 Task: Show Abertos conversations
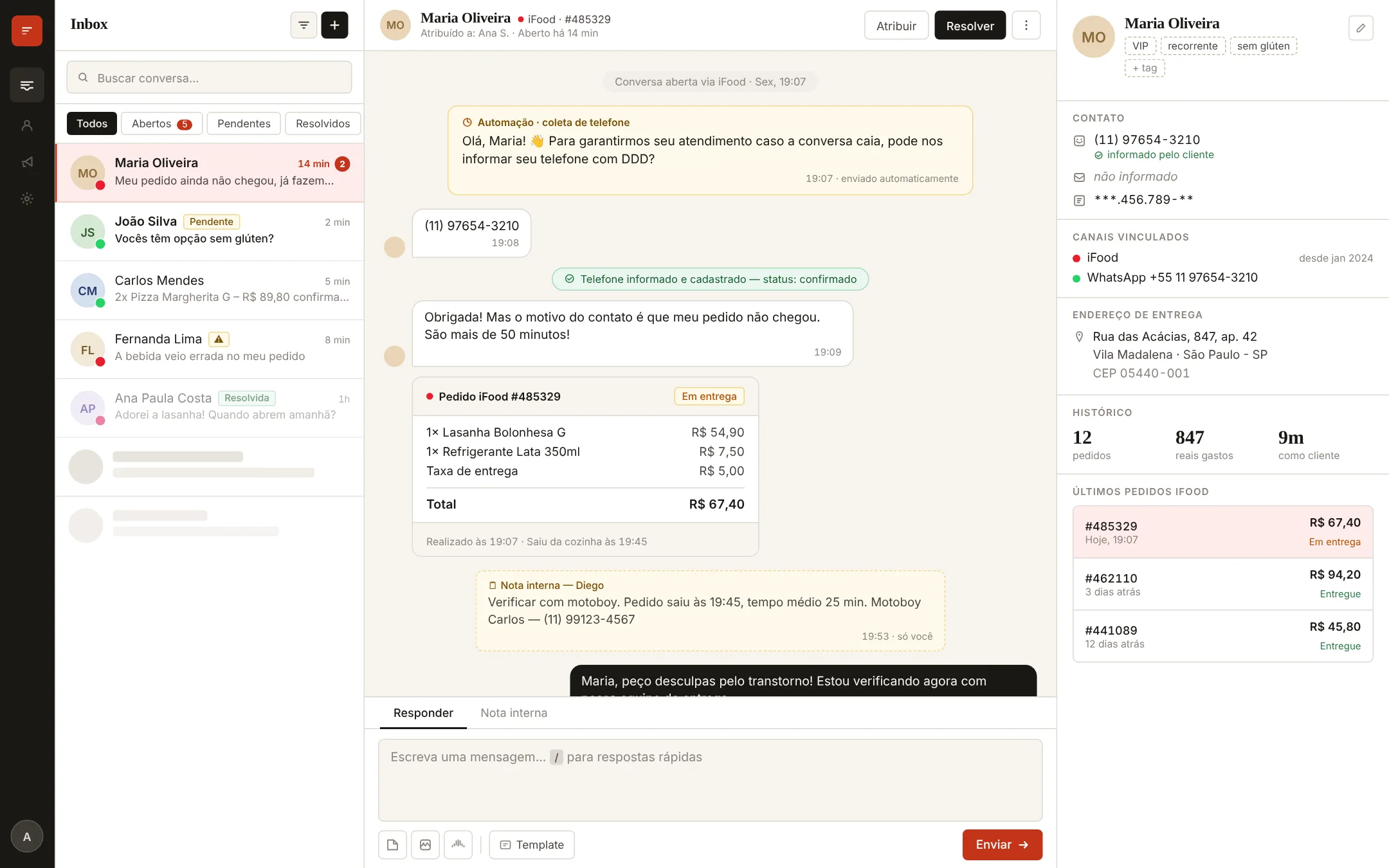(161, 123)
